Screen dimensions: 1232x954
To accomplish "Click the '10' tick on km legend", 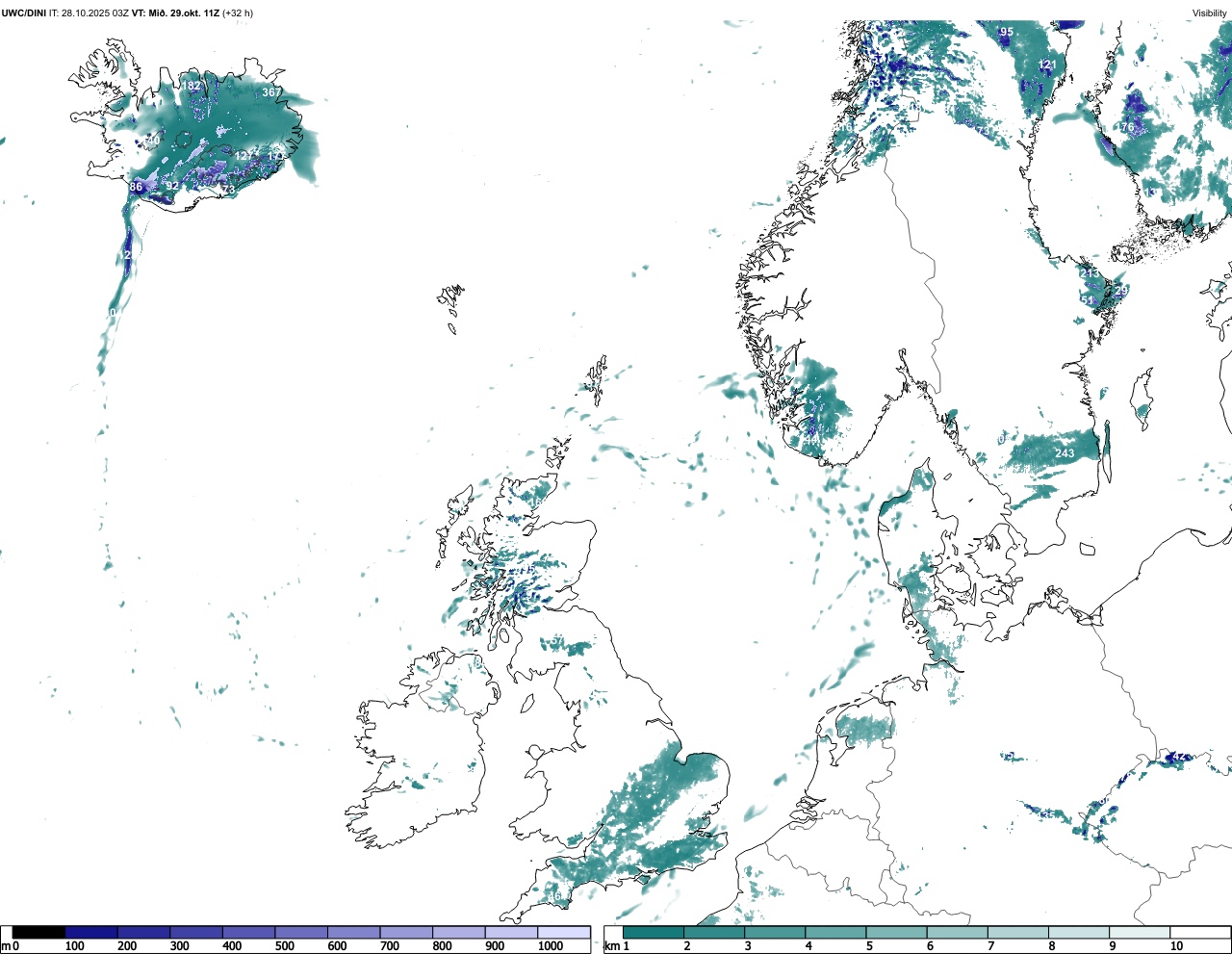I will (1176, 946).
